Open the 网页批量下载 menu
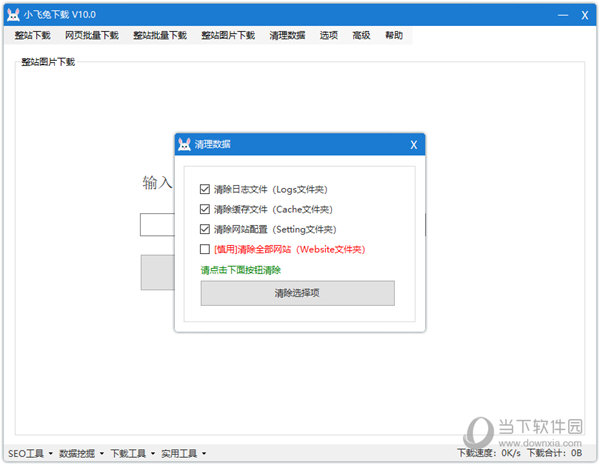The width and height of the screenshot is (600, 465). tap(92, 36)
